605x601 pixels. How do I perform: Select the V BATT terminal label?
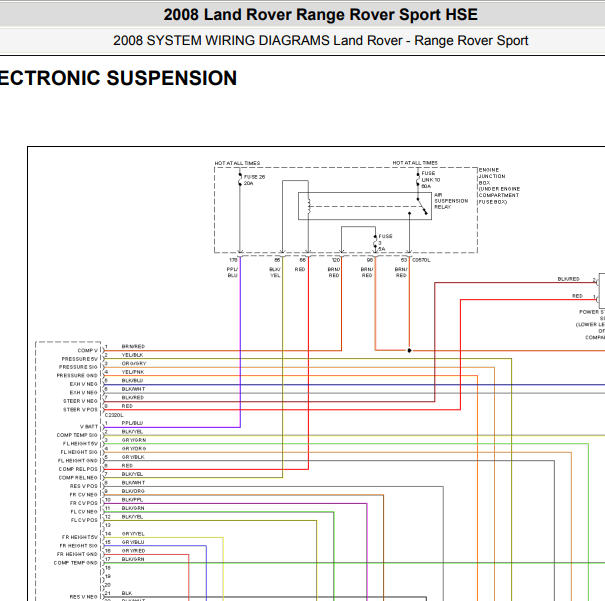[89, 427]
